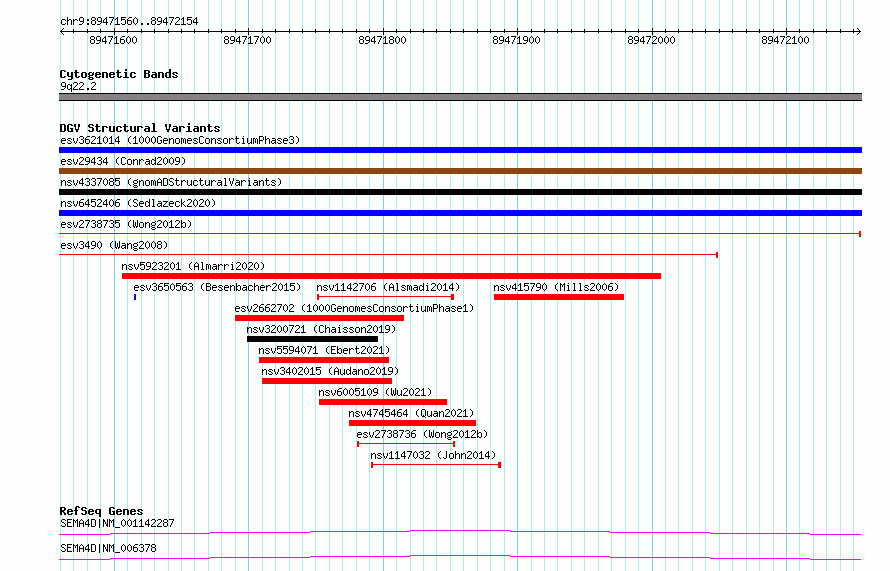Open nsv1142706 (Alsmadi2014) label
The image size is (890, 571).
coord(388,287)
